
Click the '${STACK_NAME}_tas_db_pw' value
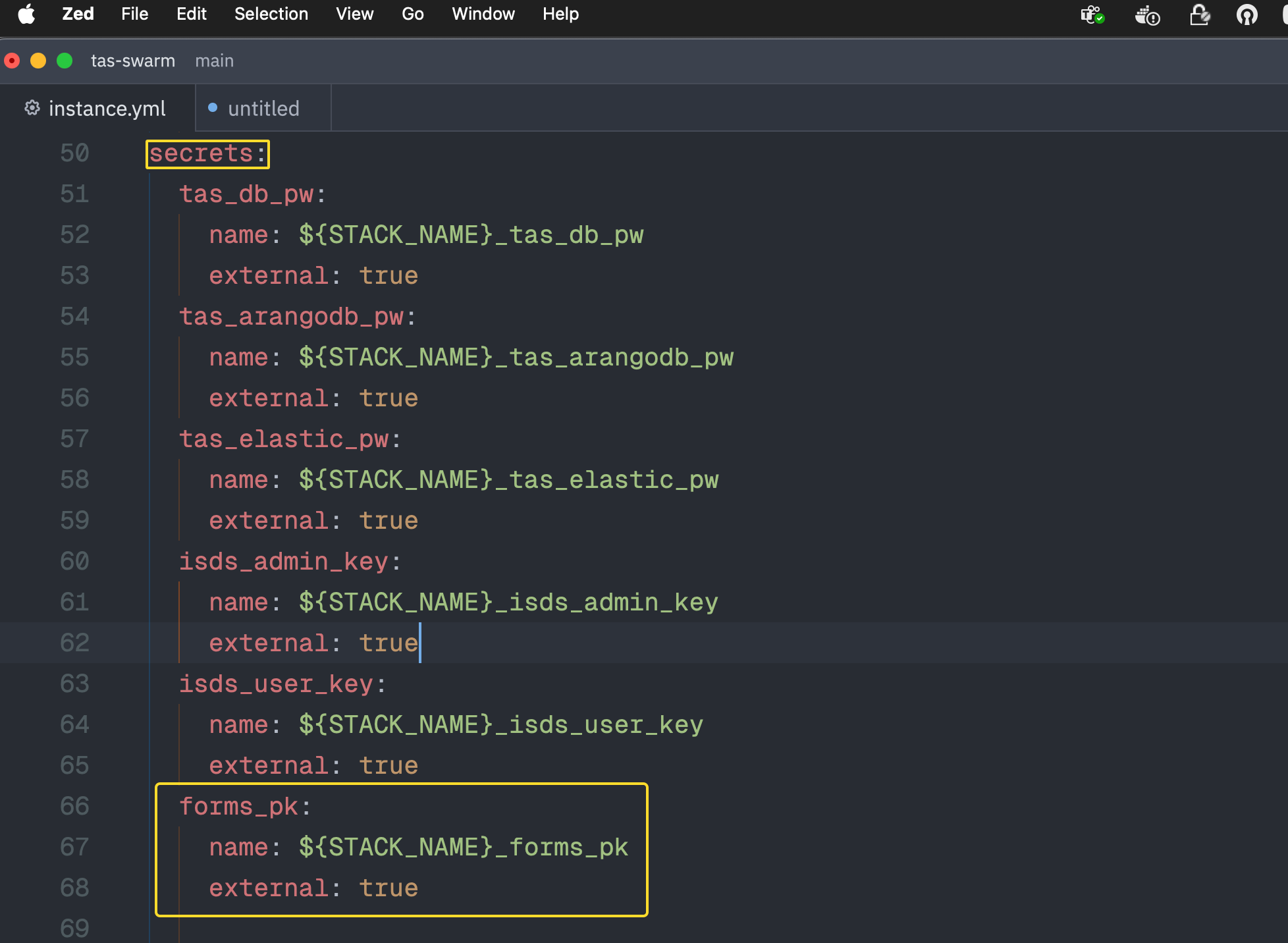coord(471,235)
